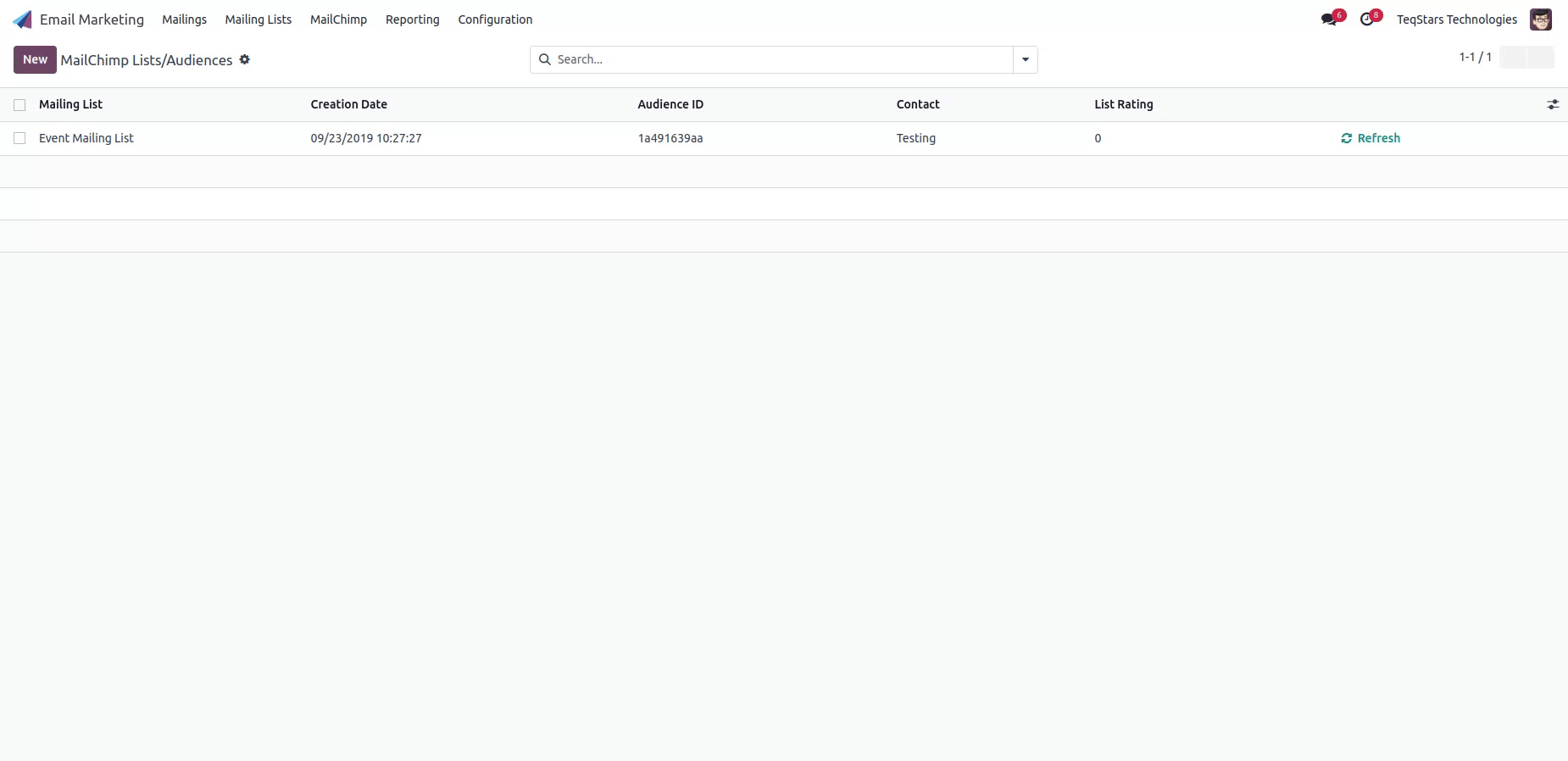Sort by the Mailing List column header
The width and height of the screenshot is (1568, 761).
click(x=70, y=104)
